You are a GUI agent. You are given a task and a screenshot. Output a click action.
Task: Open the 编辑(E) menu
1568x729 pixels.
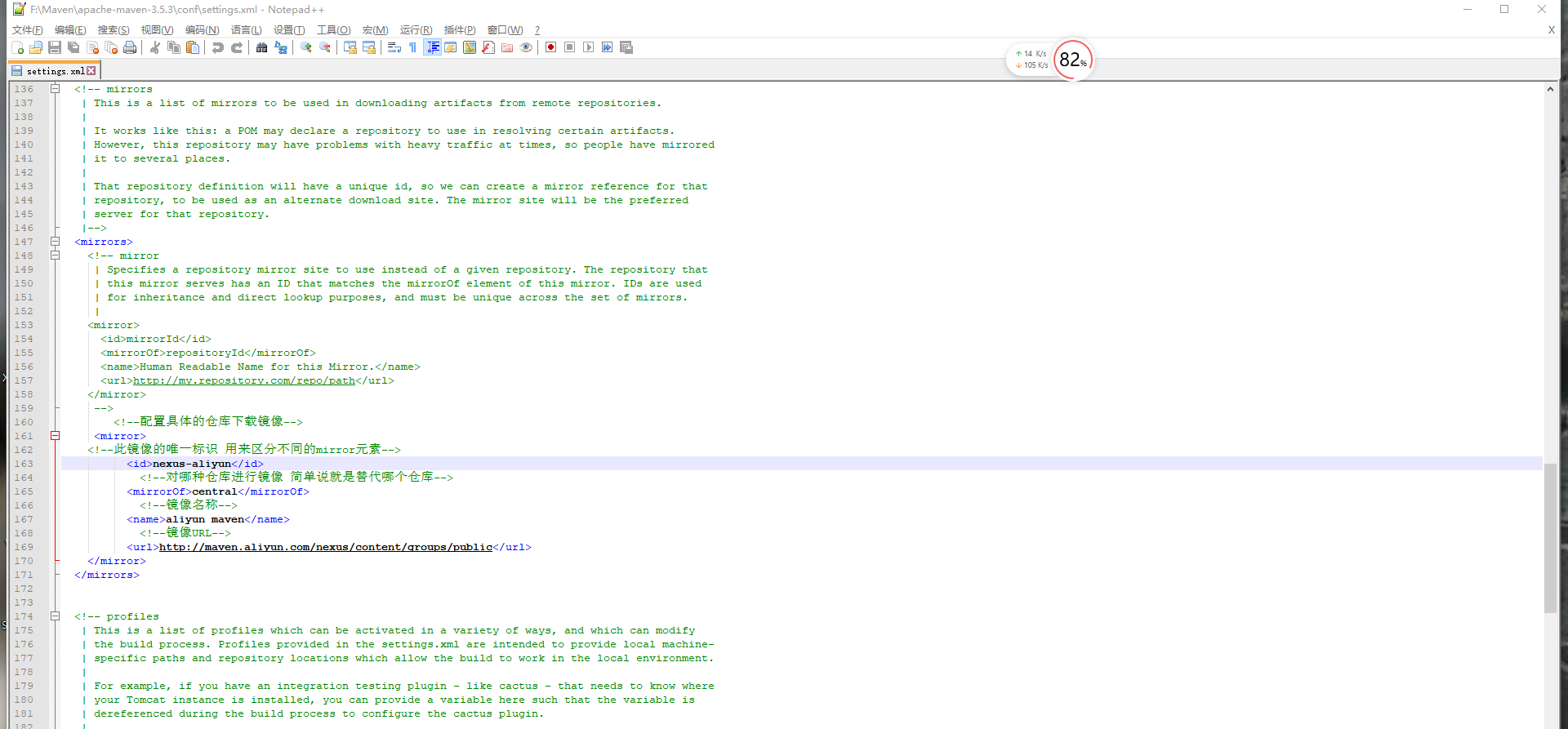[x=70, y=30]
